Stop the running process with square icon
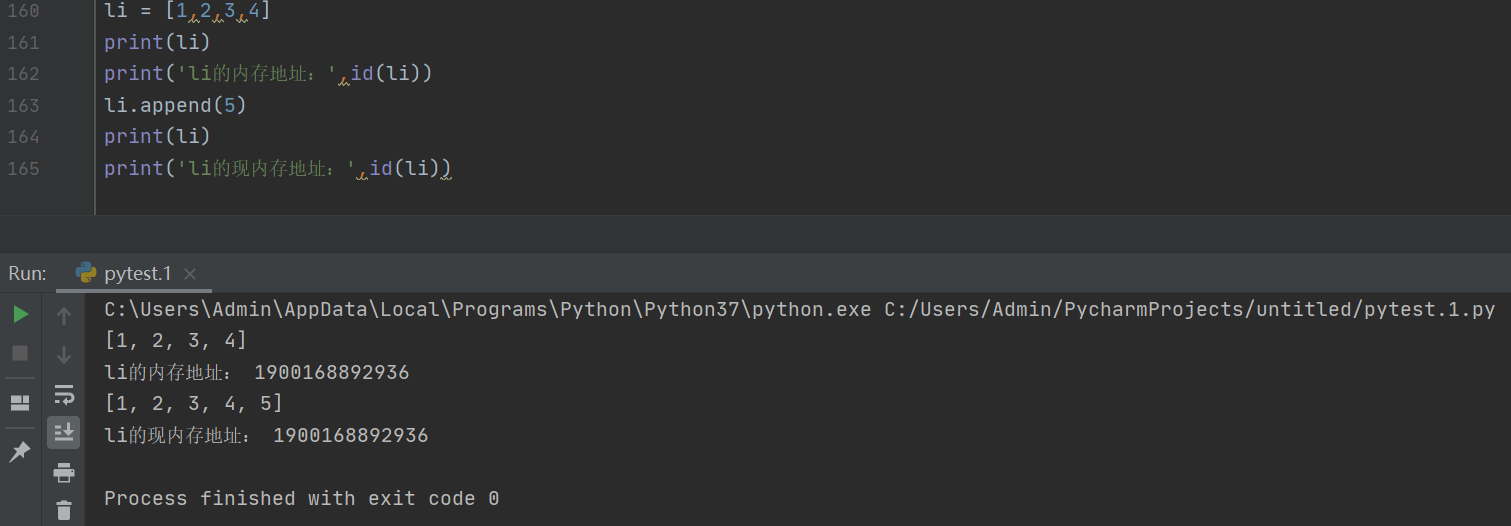 coord(20,353)
